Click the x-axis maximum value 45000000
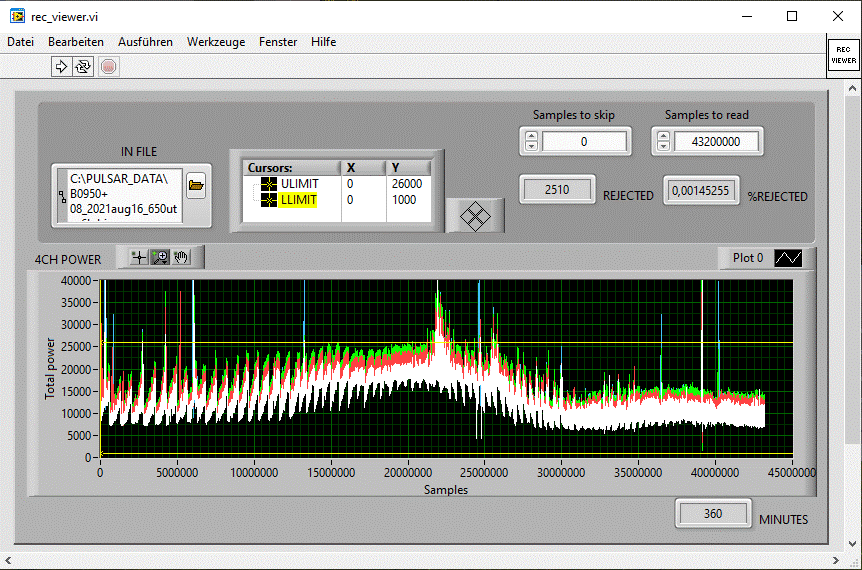The image size is (862, 570). pos(792,473)
